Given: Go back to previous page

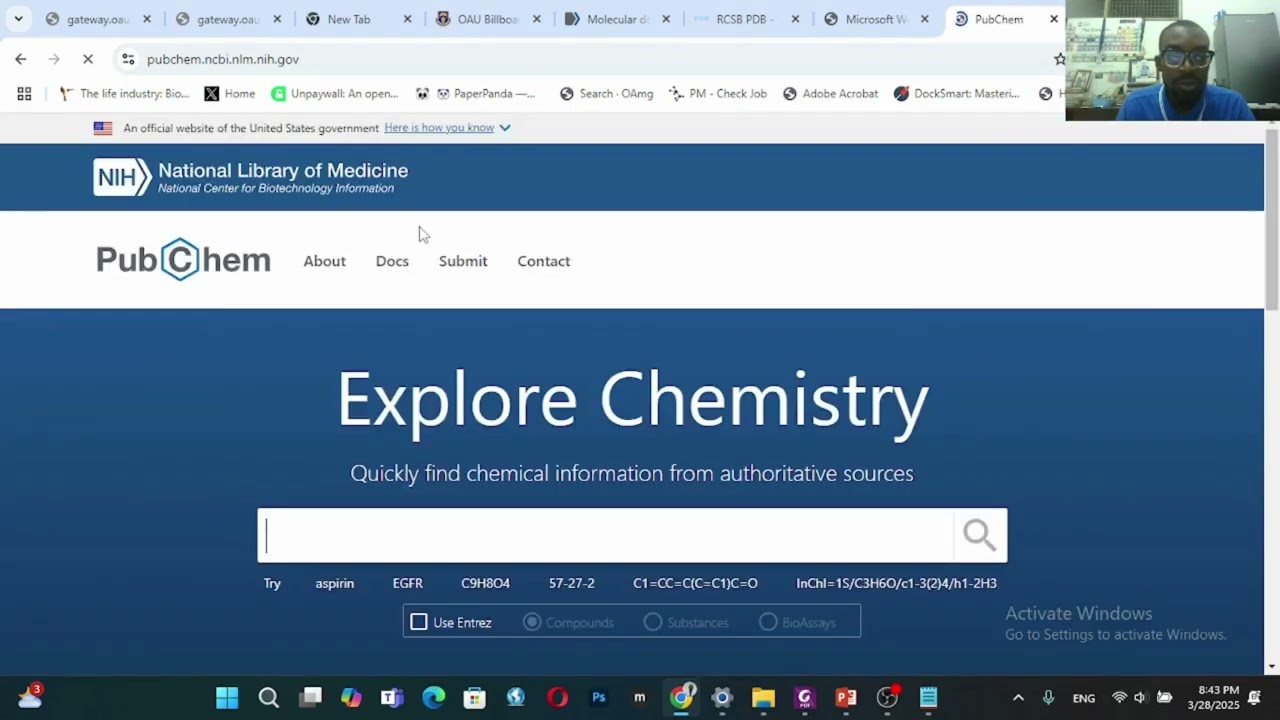Looking at the screenshot, I should (x=21, y=59).
